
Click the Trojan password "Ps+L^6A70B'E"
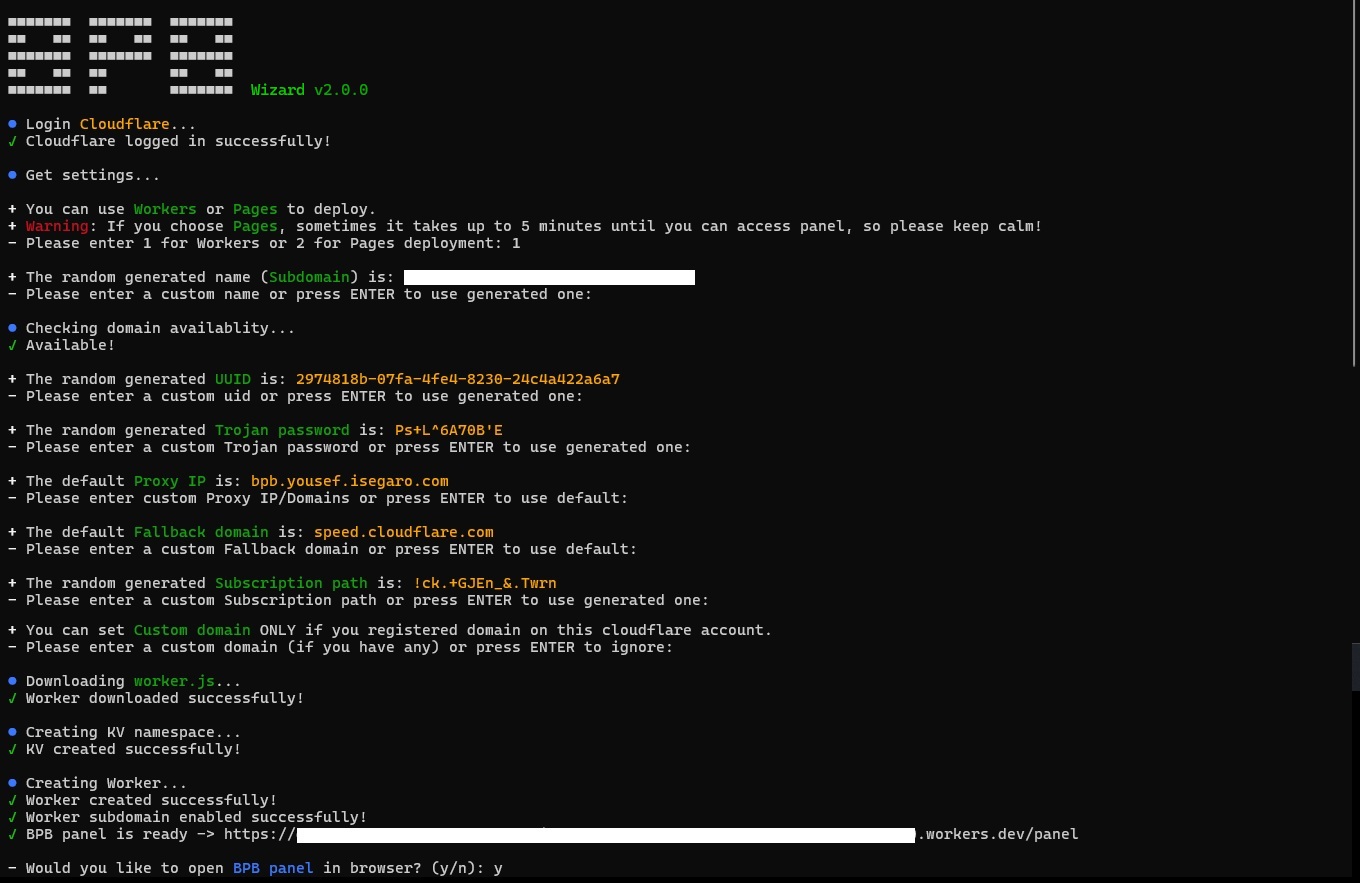(x=448, y=429)
